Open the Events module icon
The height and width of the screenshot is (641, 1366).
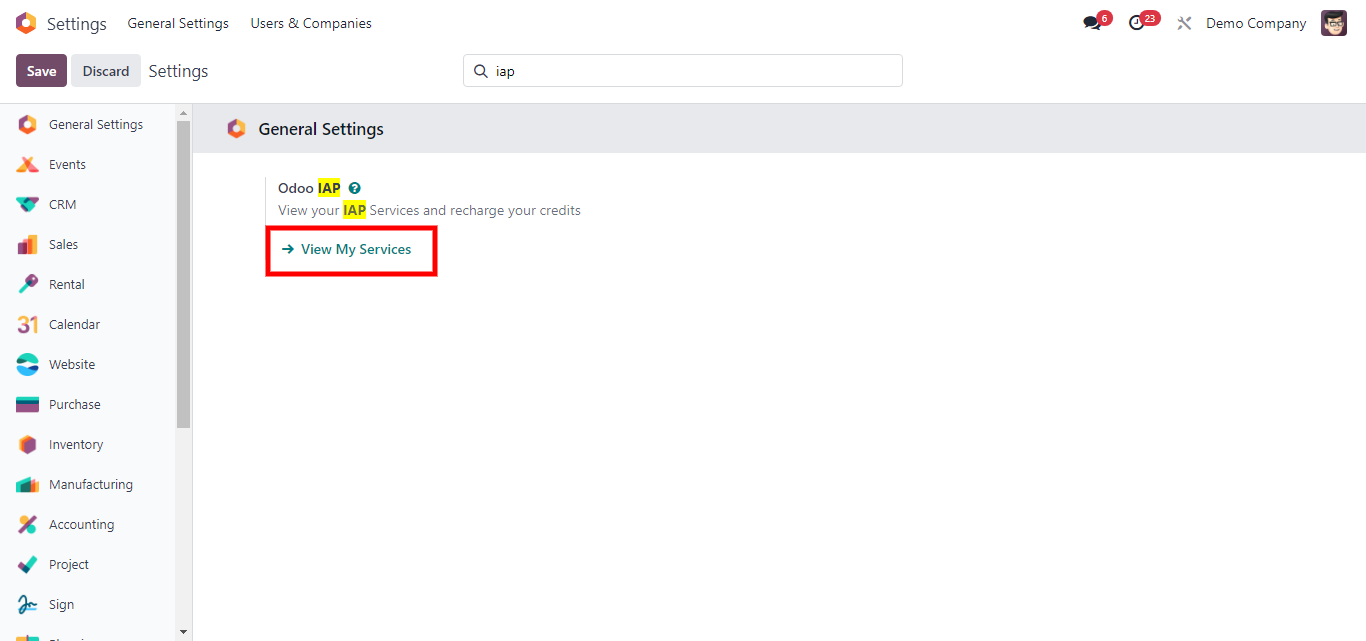pyautogui.click(x=28, y=165)
